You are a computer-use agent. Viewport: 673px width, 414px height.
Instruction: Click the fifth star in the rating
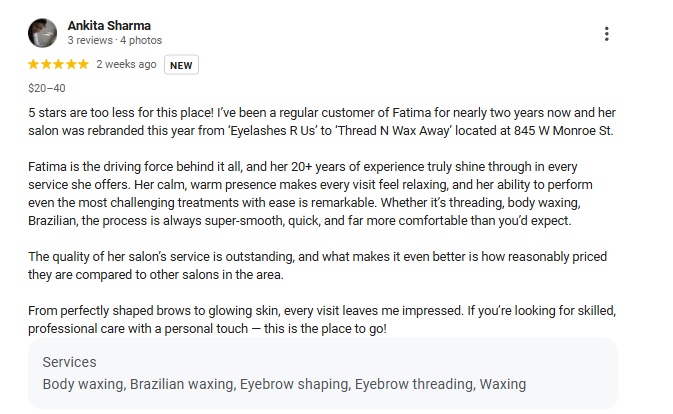[x=83, y=65]
